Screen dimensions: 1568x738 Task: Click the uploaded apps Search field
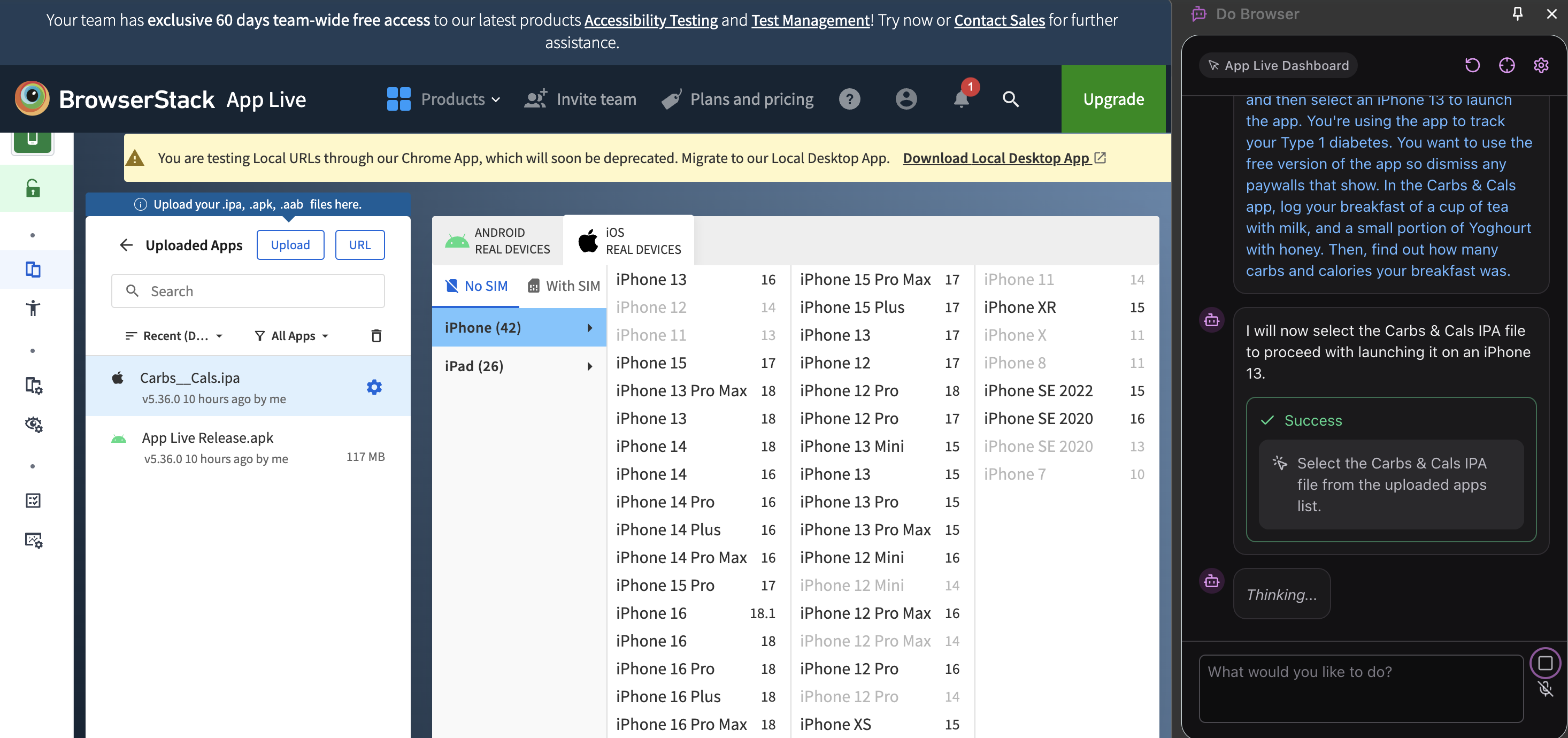[248, 291]
